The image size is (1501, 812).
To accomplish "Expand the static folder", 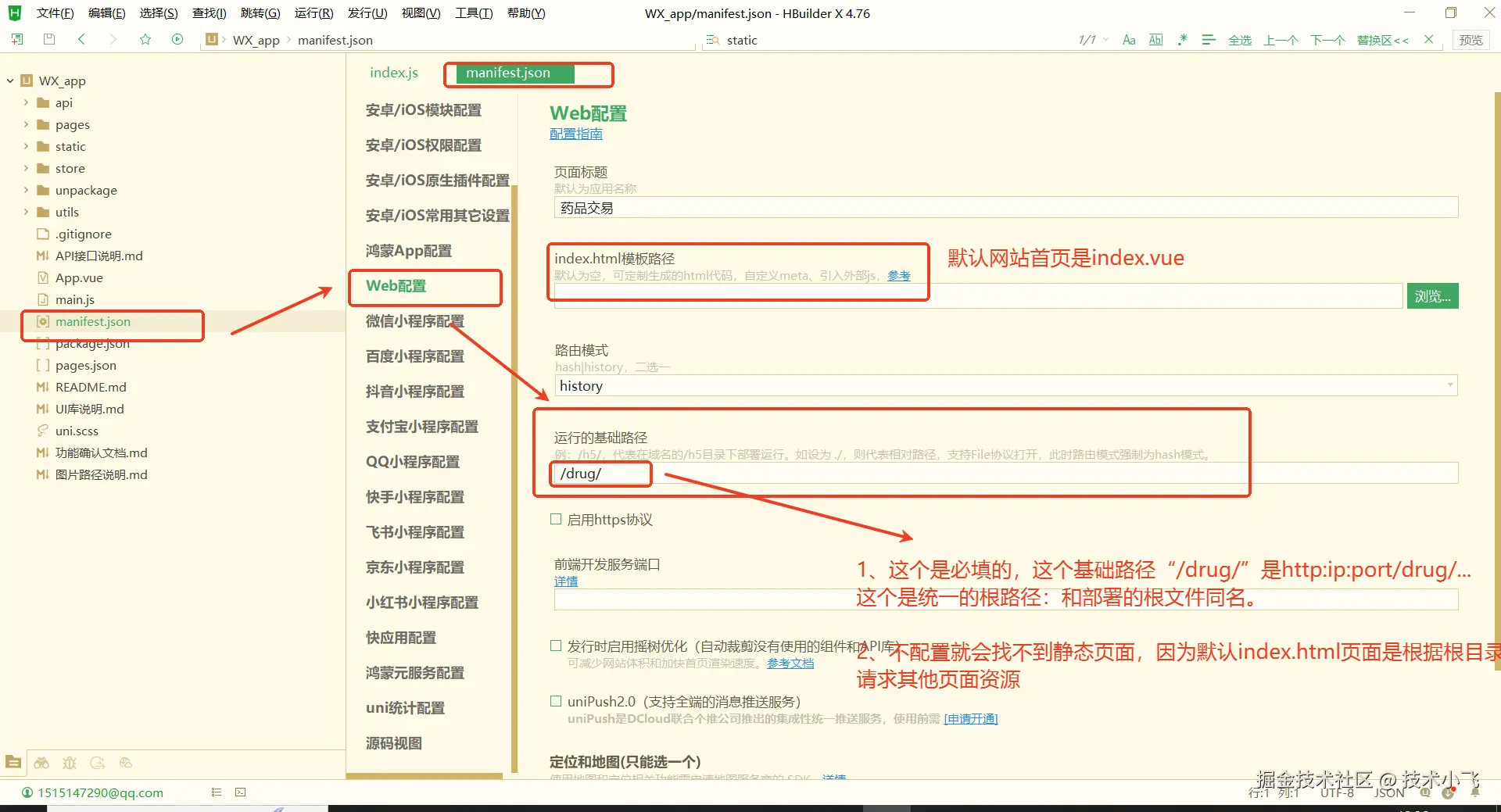I will [27, 146].
